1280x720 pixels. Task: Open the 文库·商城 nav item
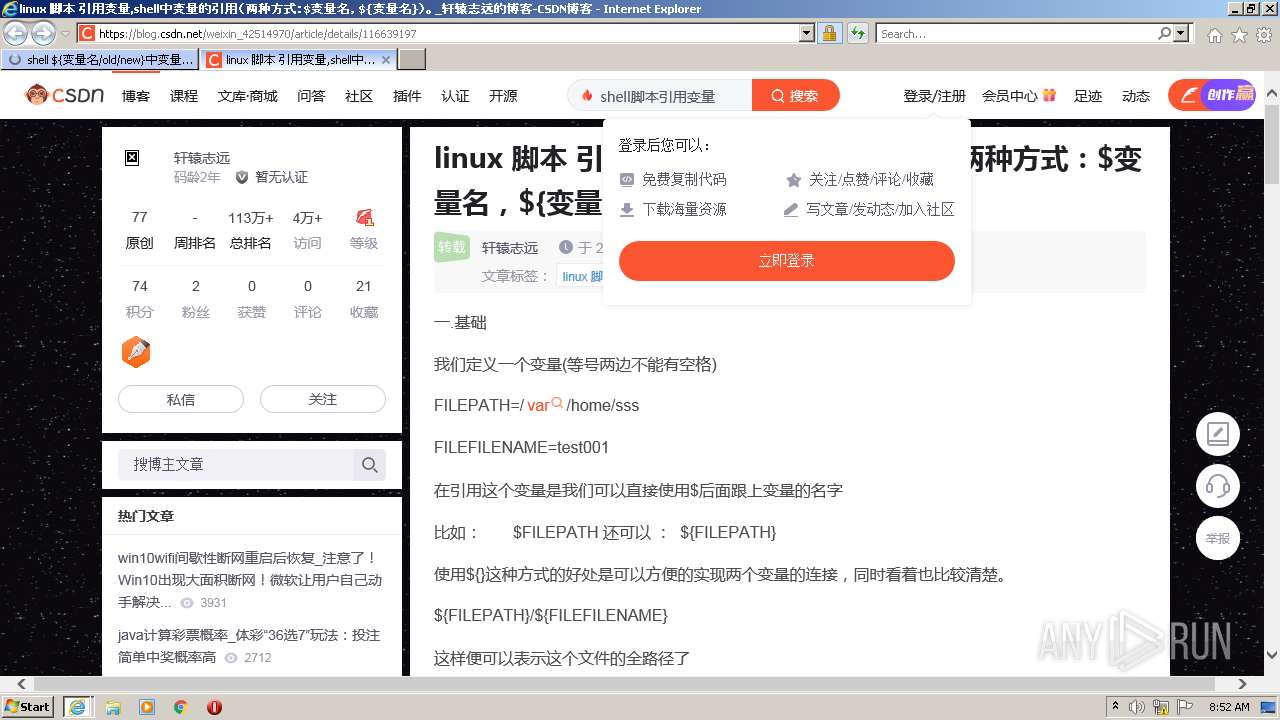(x=248, y=96)
